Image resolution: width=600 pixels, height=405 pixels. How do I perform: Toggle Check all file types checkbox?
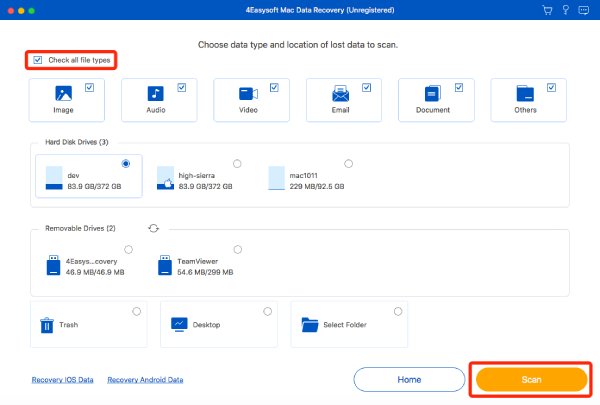[x=38, y=60]
